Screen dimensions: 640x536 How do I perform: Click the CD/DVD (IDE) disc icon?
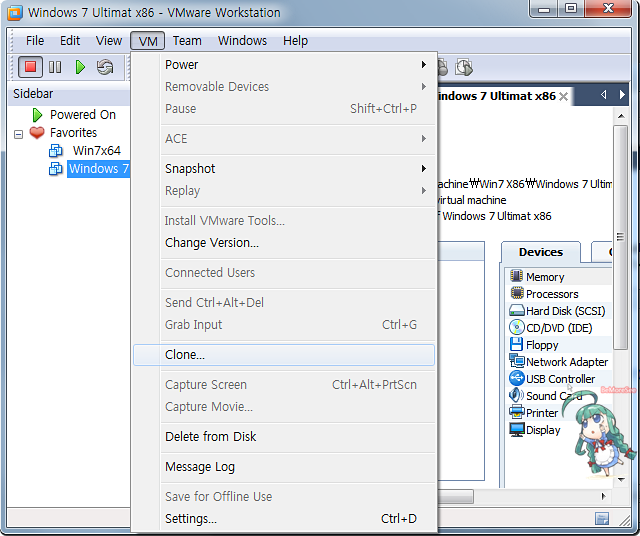pos(517,327)
